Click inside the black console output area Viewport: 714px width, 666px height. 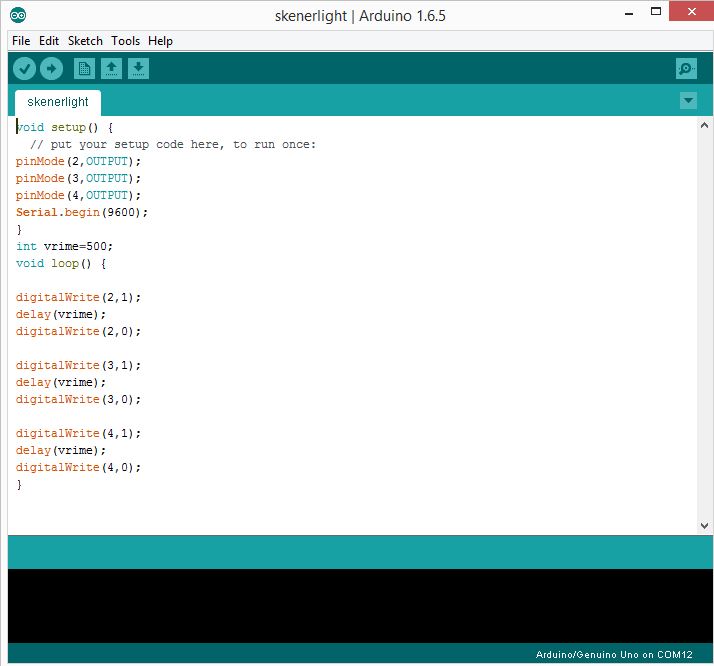(360, 605)
